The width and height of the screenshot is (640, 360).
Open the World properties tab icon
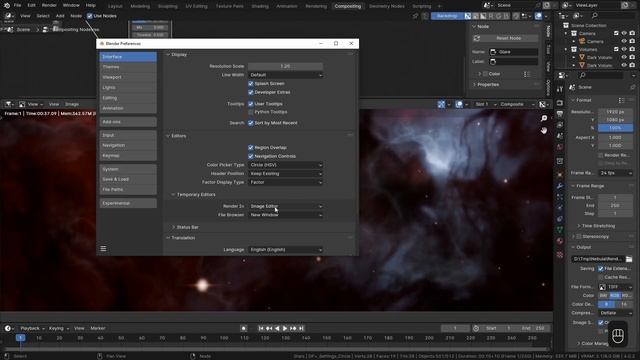560,147
